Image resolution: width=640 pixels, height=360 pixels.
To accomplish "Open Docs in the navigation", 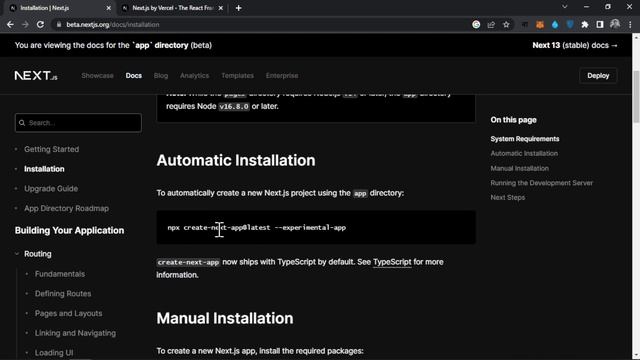I will tap(133, 76).
